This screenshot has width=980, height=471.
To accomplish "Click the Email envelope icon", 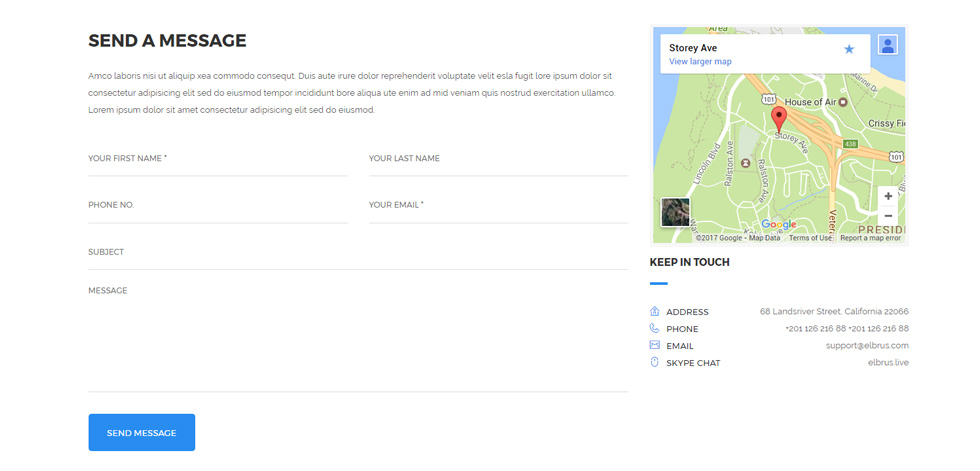I will pos(654,345).
